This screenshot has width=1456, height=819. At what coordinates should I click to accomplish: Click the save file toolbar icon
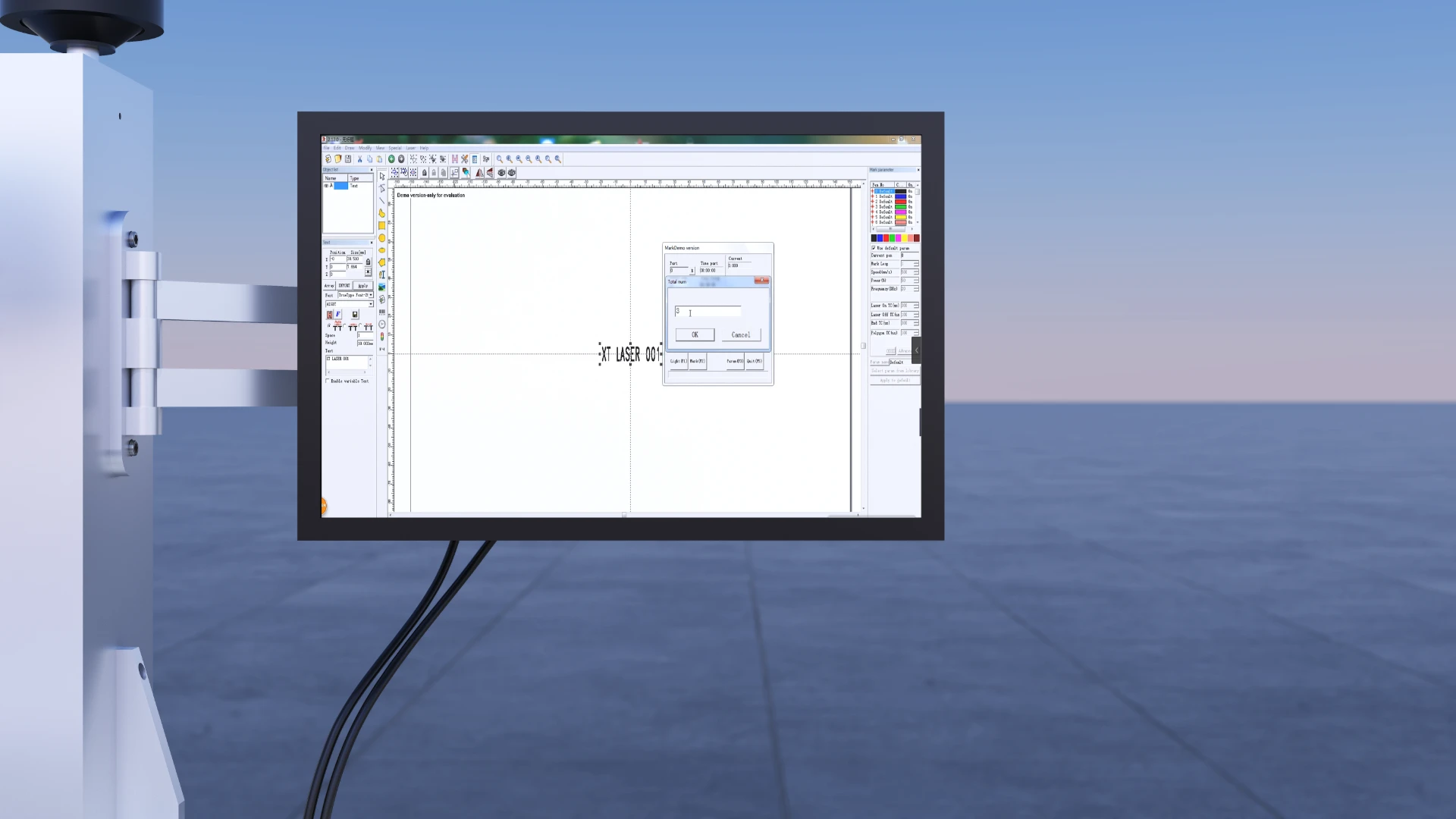(348, 159)
